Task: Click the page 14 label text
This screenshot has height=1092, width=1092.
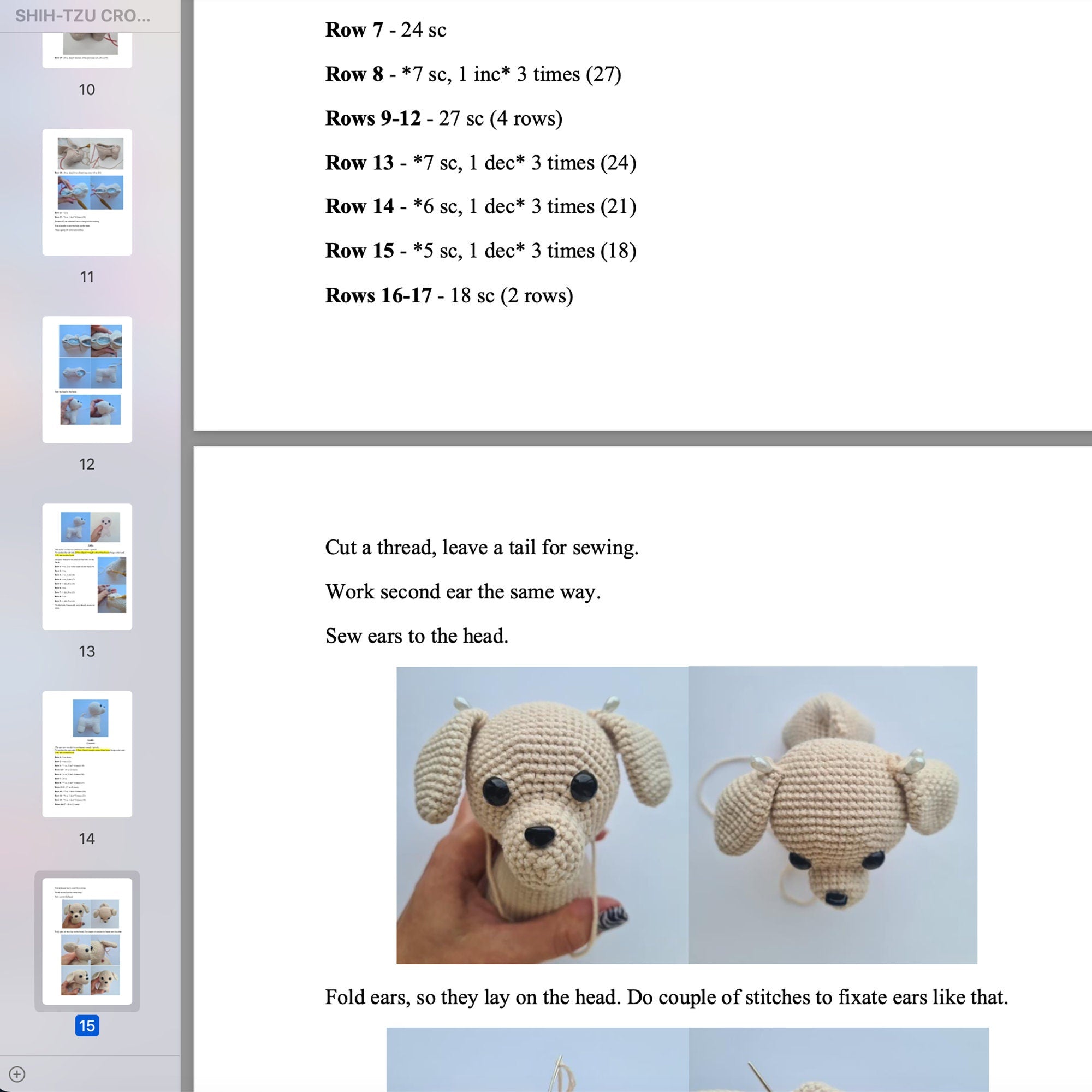Action: (x=86, y=839)
